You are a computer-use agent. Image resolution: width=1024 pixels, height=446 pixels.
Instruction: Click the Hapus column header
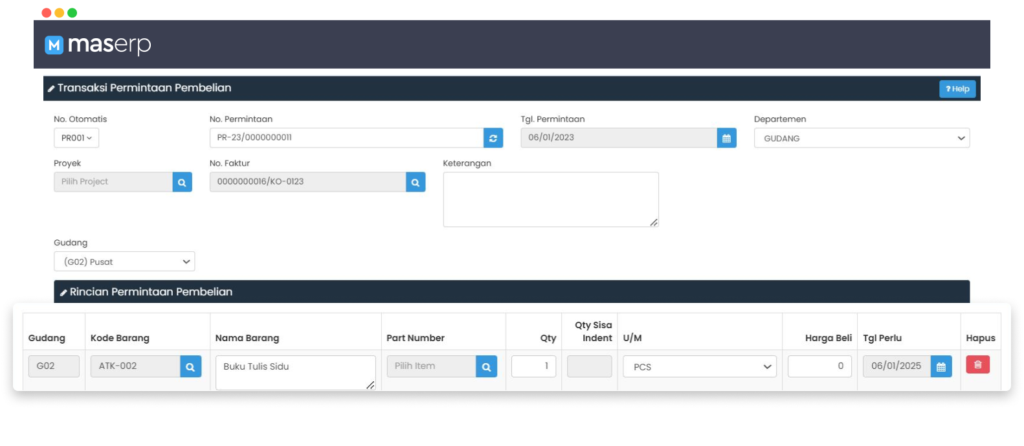click(980, 338)
